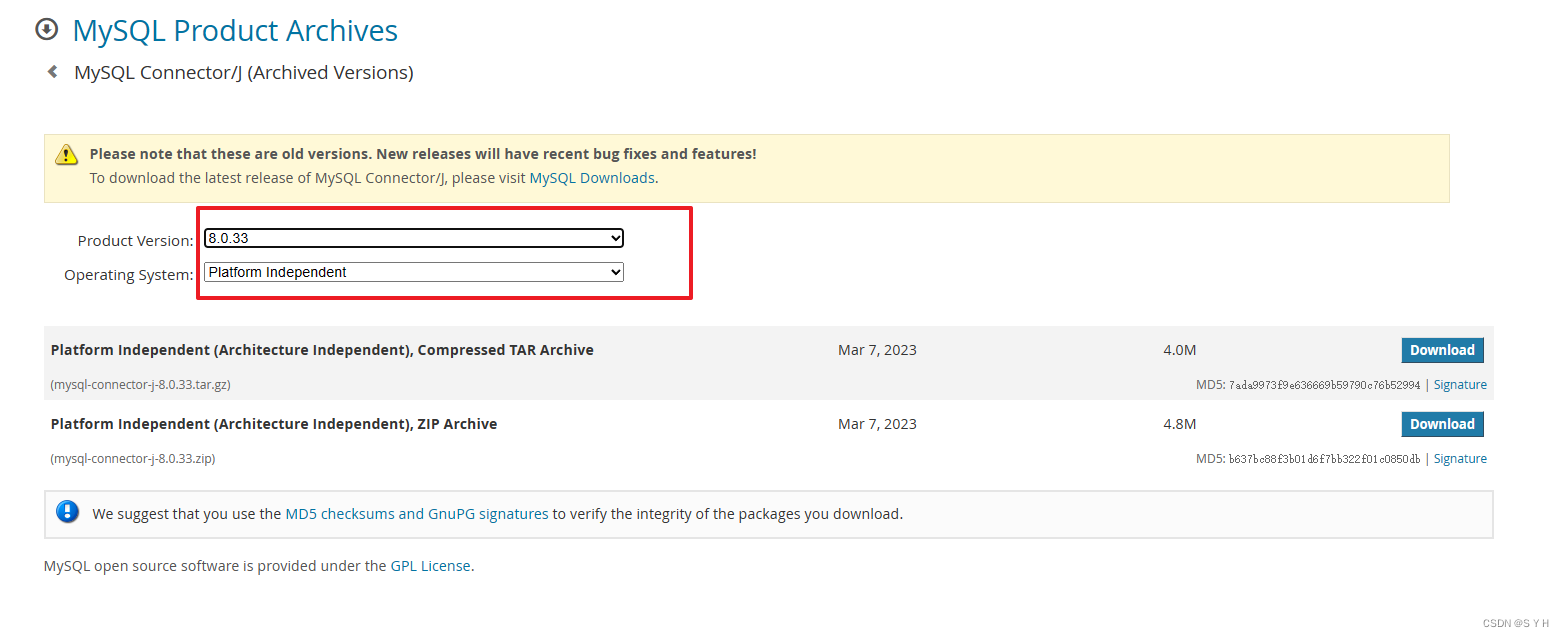Image resolution: width=1564 pixels, height=637 pixels.
Task: Click the Compressed TAR Archive title text
Action: (322, 350)
